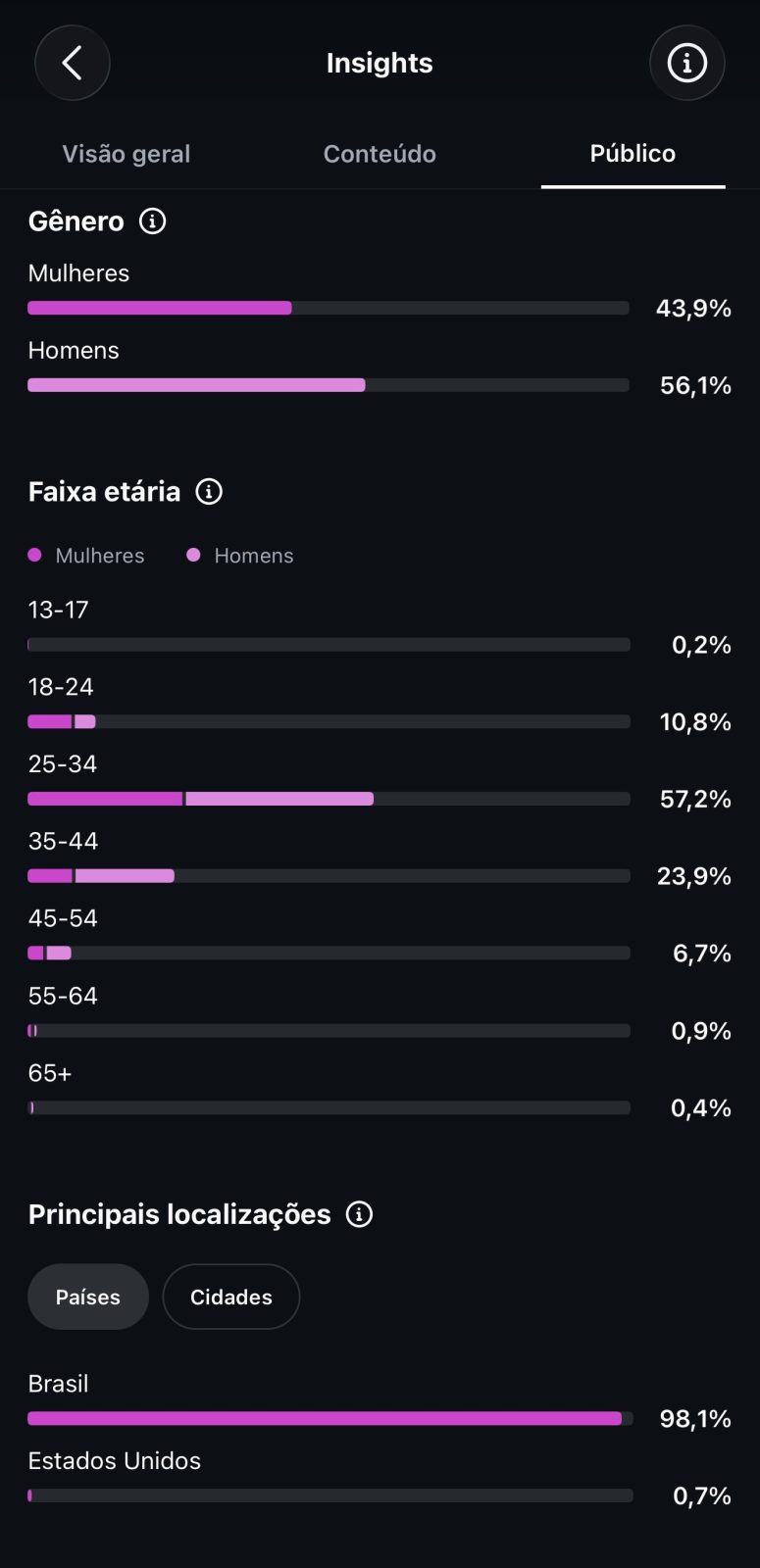Image resolution: width=760 pixels, height=1568 pixels.
Task: Tap the Mulheres gender percentage bar
Action: point(329,308)
